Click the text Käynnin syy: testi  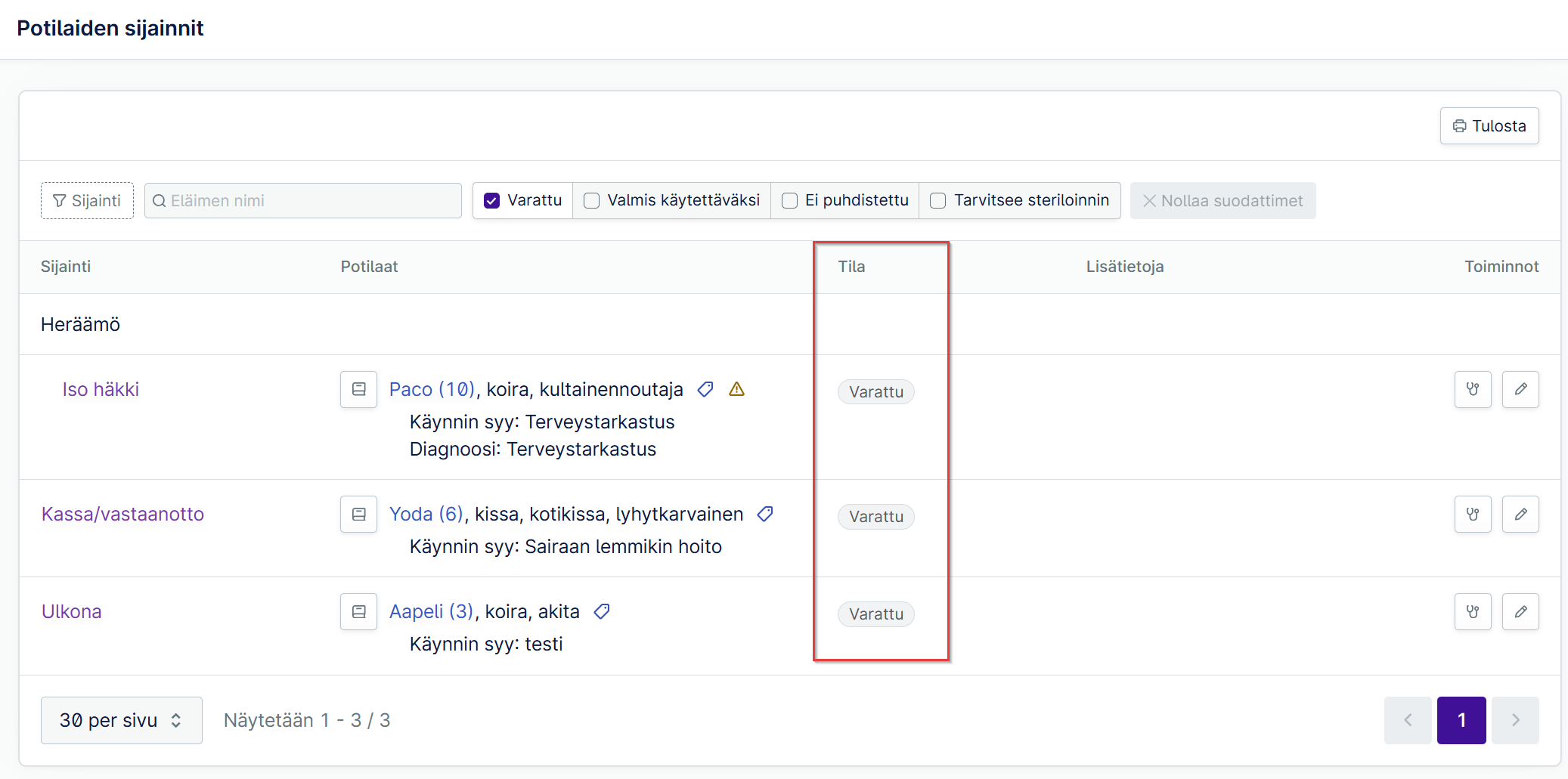coord(486,644)
